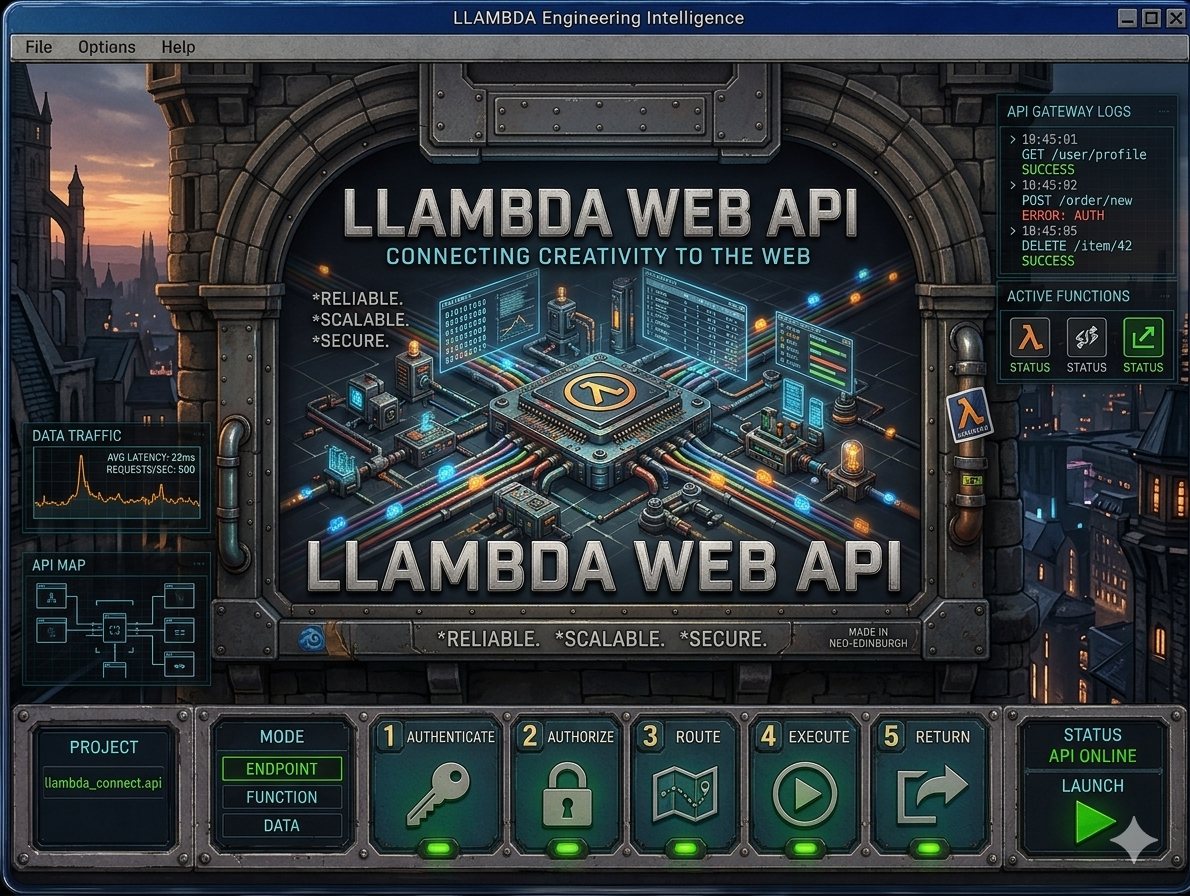Expand the 10:45:05 DELETE log entry
Viewport: 1190px width, 896px height.
pos(1012,230)
